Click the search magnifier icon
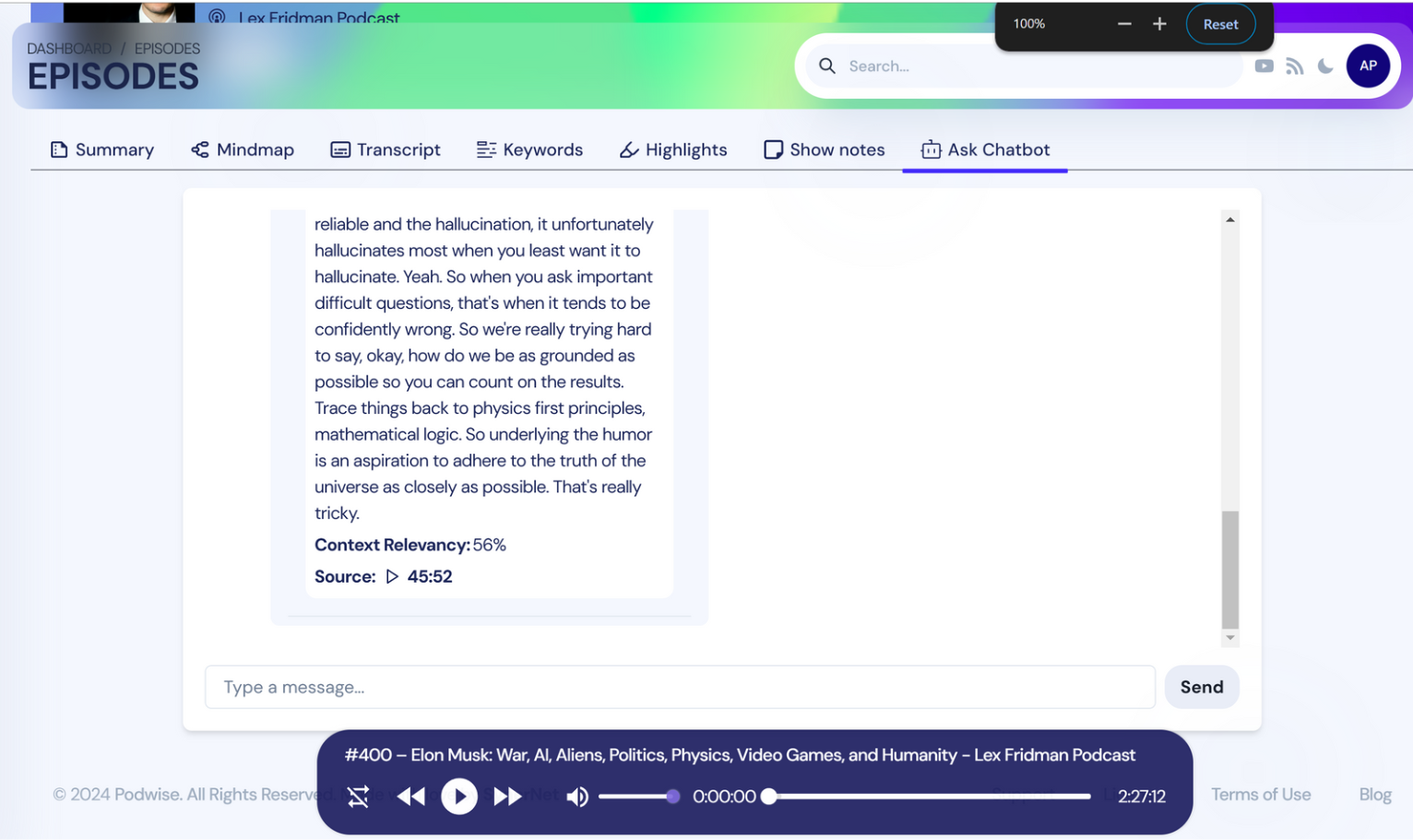The width and height of the screenshot is (1413, 840). click(x=827, y=65)
